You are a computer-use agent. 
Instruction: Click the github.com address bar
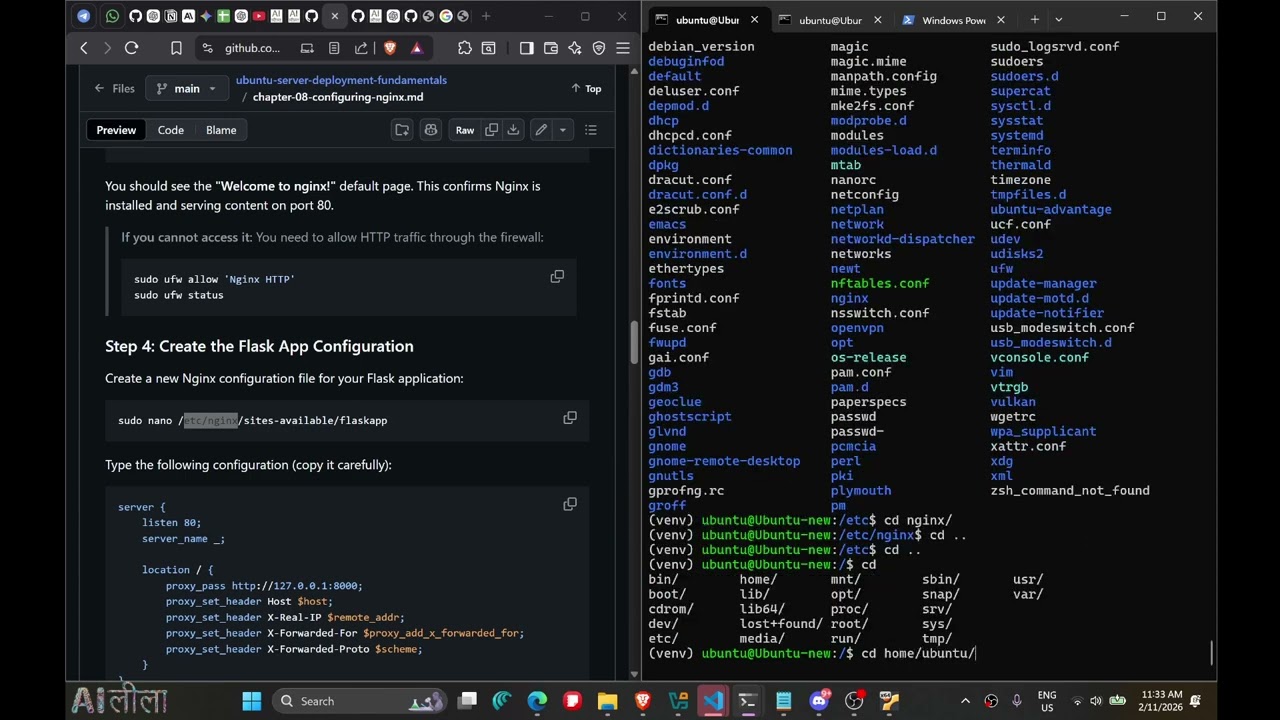pyautogui.click(x=252, y=48)
